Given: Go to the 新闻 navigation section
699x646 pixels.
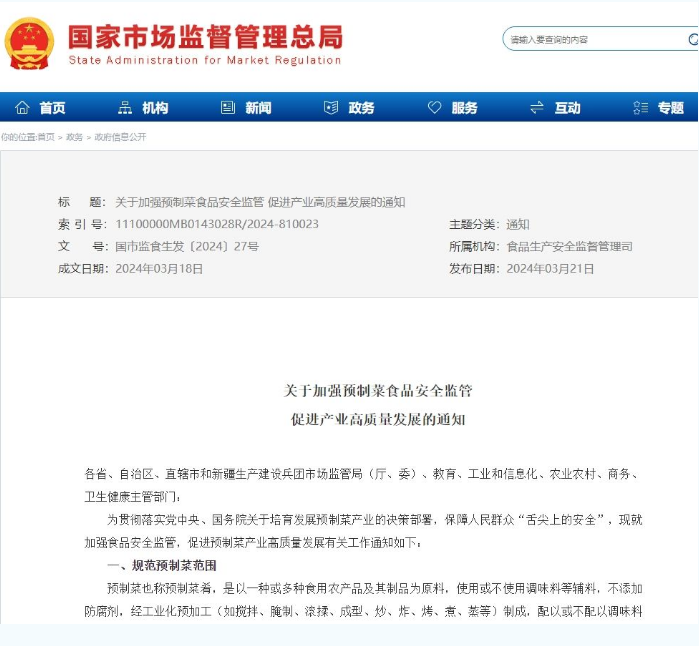Looking at the screenshot, I should (259, 108).
